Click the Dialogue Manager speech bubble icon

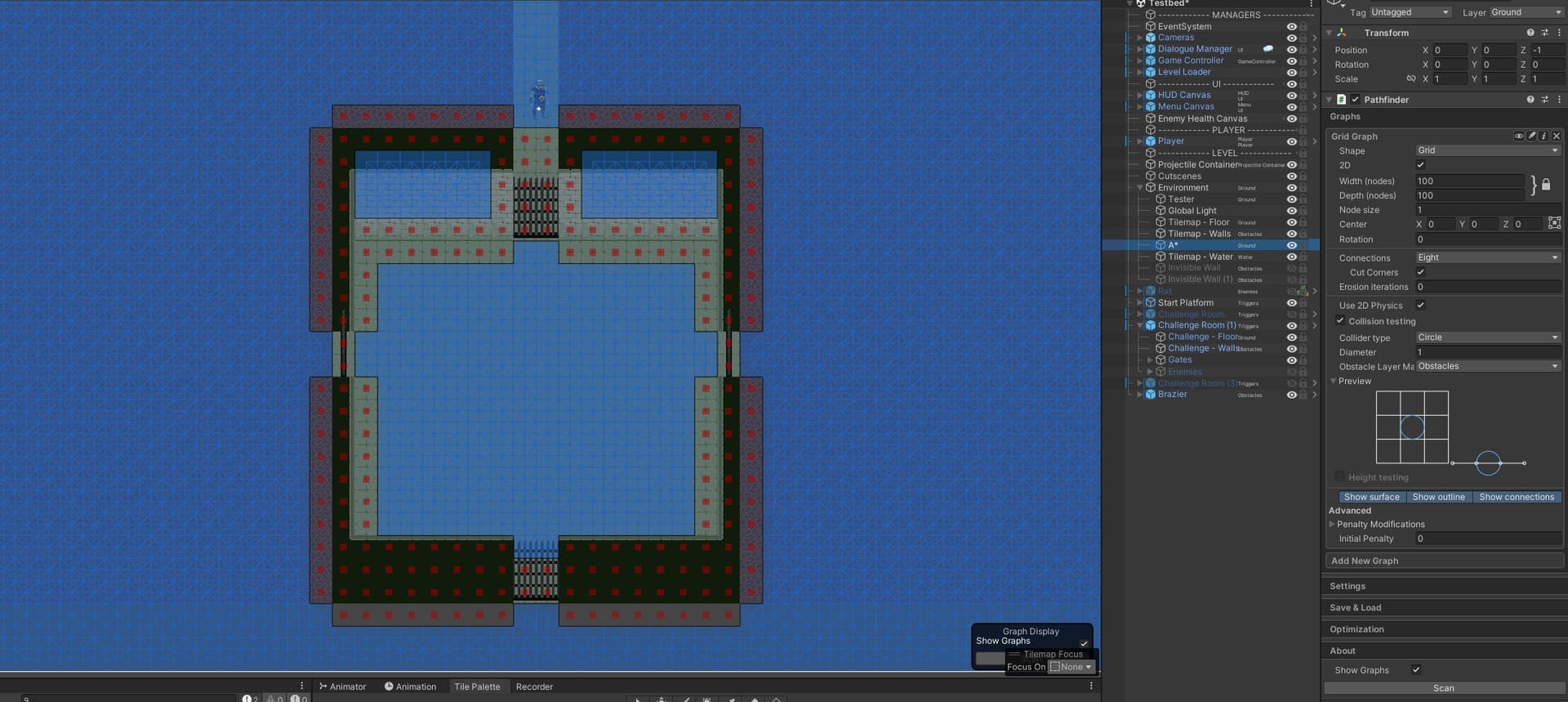coord(1267,49)
